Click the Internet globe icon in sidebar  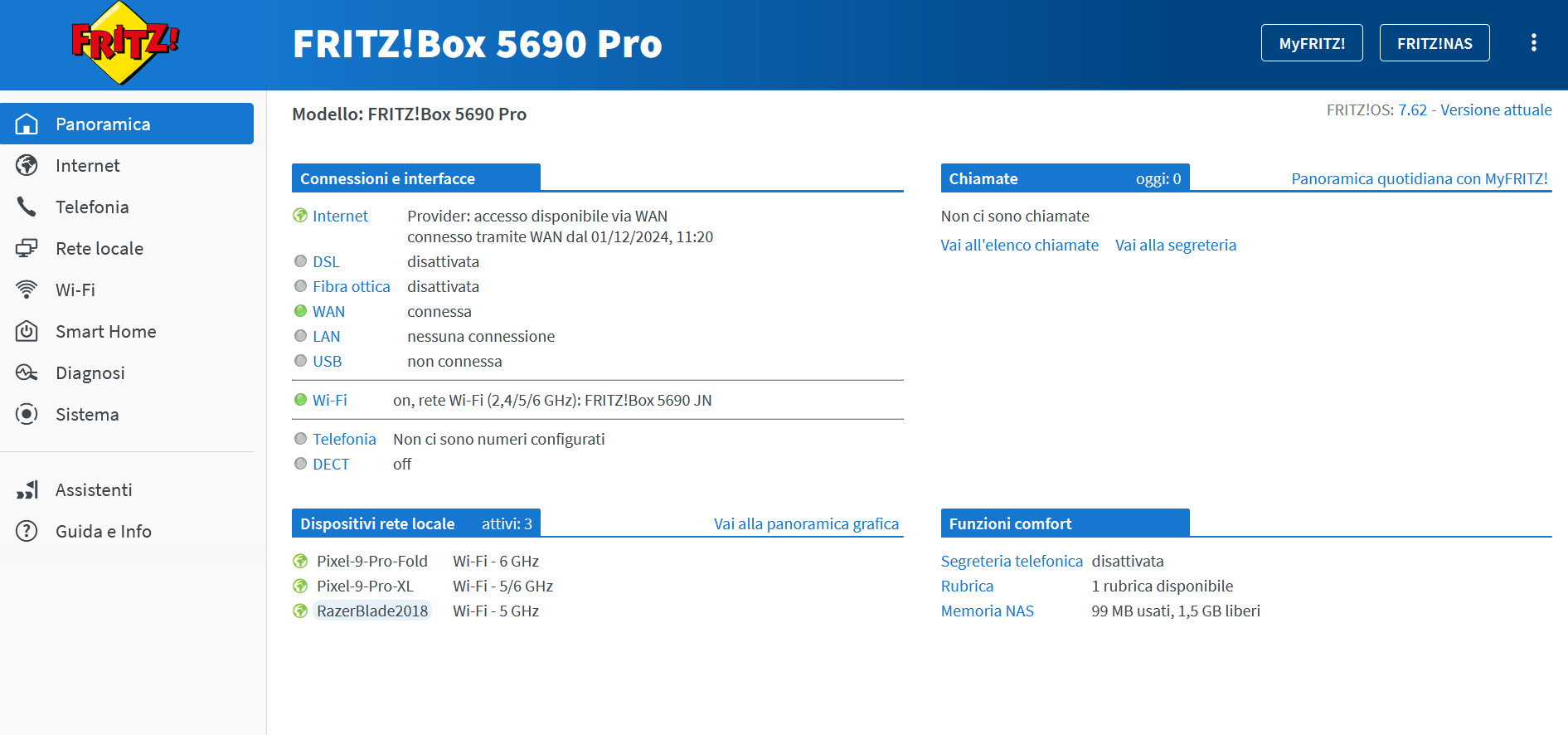click(x=27, y=165)
